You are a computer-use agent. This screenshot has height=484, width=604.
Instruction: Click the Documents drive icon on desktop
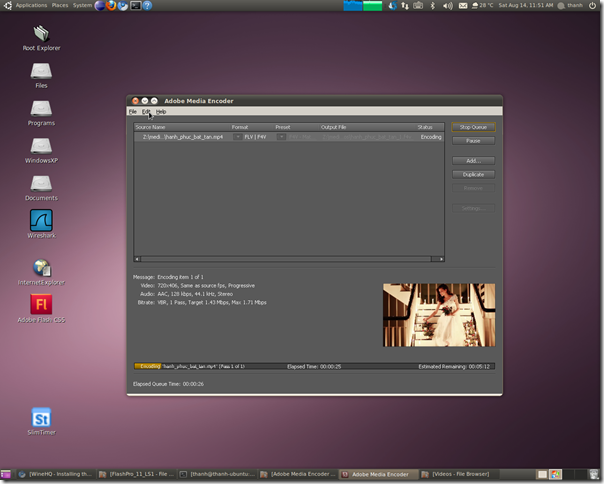(41, 184)
